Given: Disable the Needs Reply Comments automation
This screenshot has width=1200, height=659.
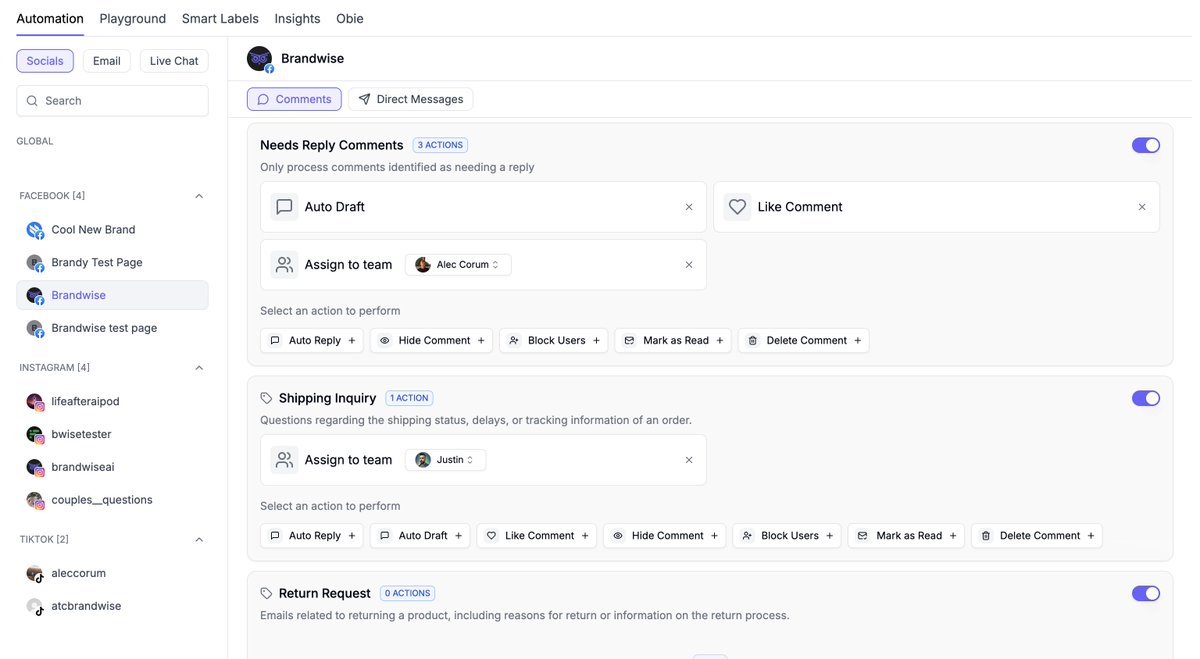Looking at the screenshot, I should 1145,144.
